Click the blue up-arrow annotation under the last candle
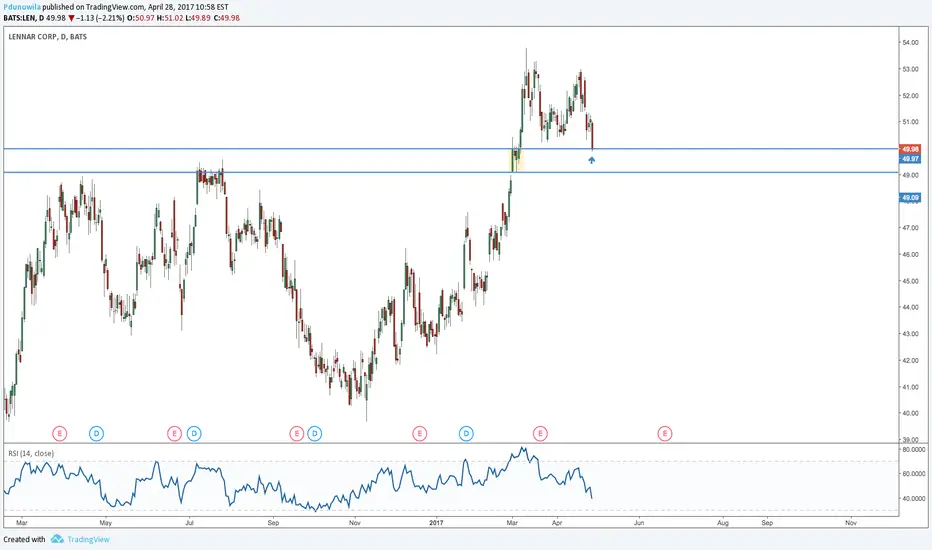Screen dimensions: 932x550 point(591,159)
